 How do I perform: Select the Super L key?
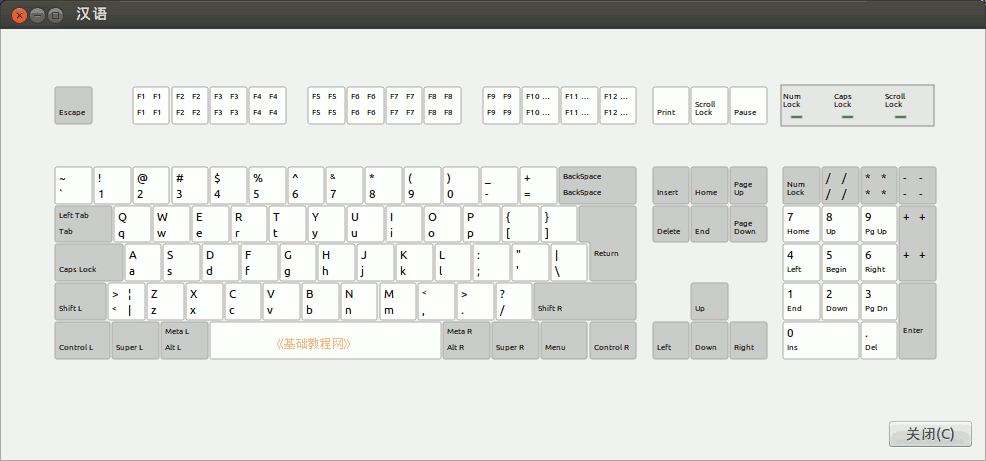(x=135, y=340)
